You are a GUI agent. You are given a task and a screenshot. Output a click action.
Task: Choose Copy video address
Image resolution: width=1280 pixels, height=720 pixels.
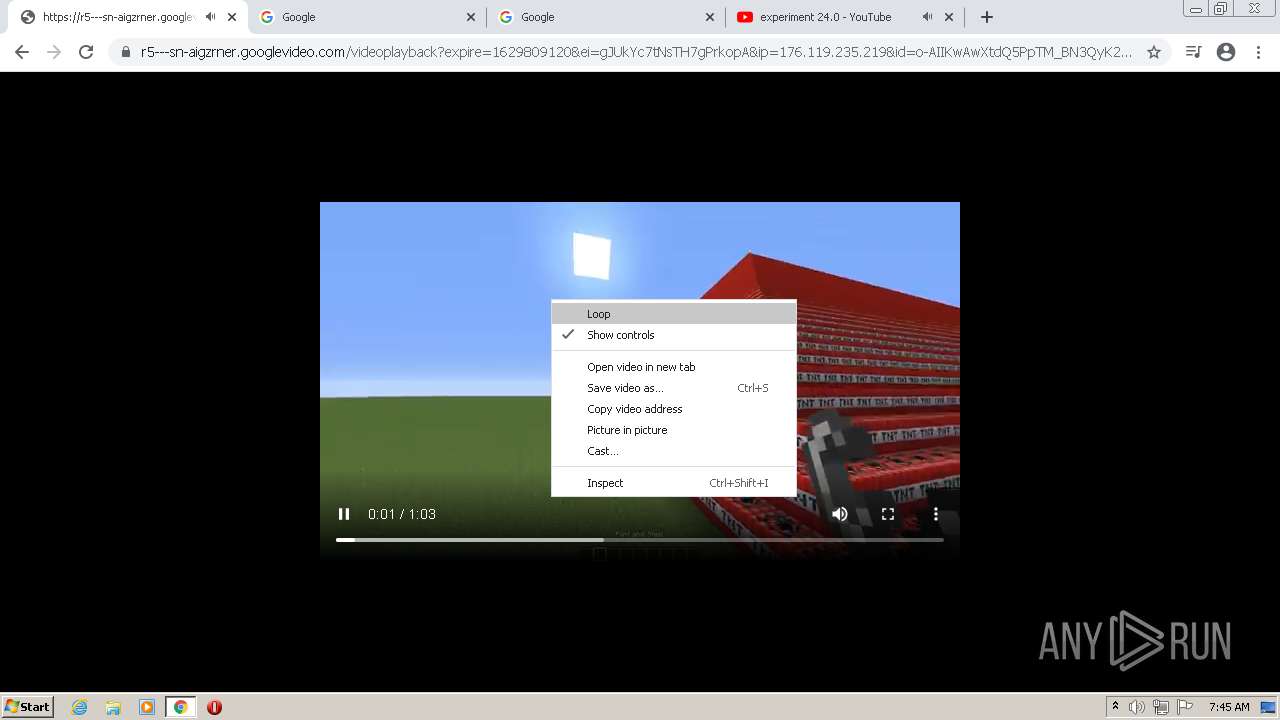(x=674, y=409)
